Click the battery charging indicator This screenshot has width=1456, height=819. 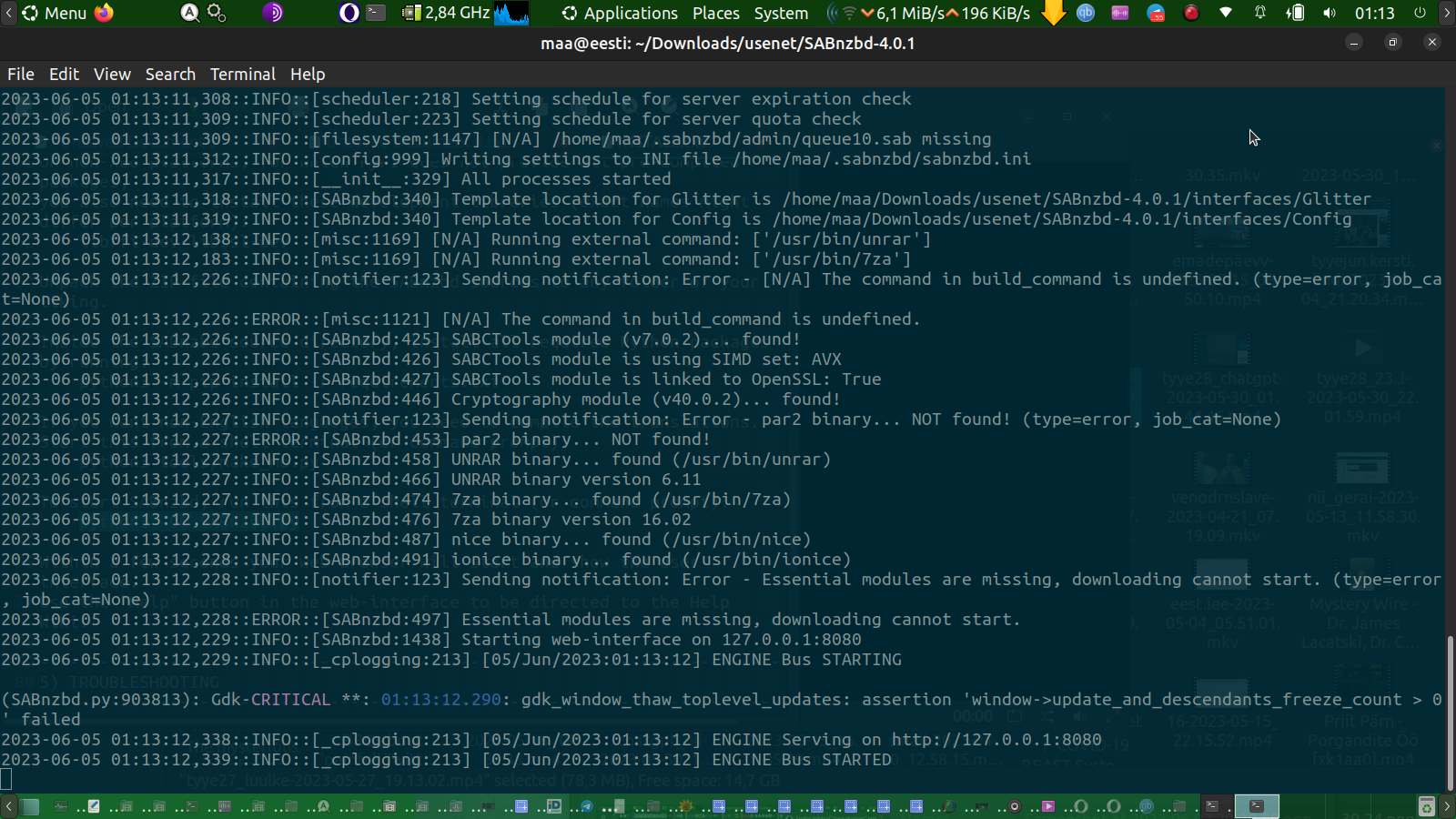point(1295,13)
